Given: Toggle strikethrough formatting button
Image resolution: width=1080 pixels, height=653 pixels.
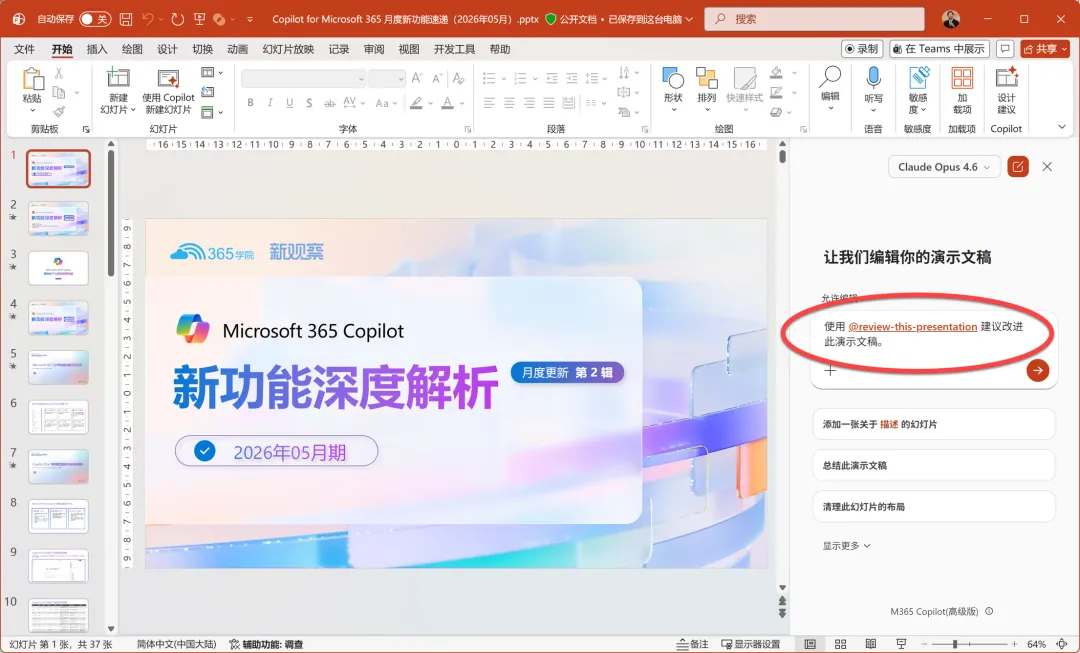Looking at the screenshot, I should pos(330,103).
